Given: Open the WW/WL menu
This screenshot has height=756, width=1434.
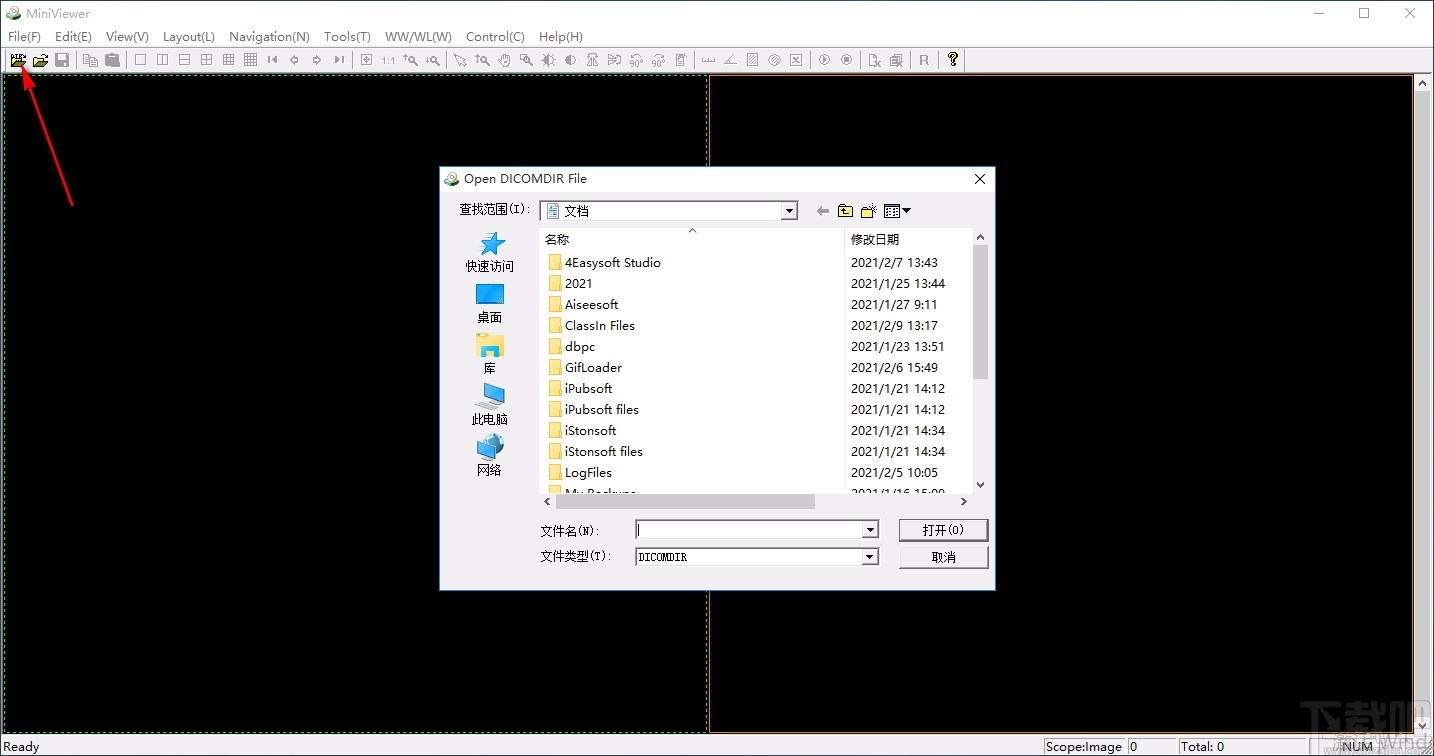Looking at the screenshot, I should tap(418, 36).
